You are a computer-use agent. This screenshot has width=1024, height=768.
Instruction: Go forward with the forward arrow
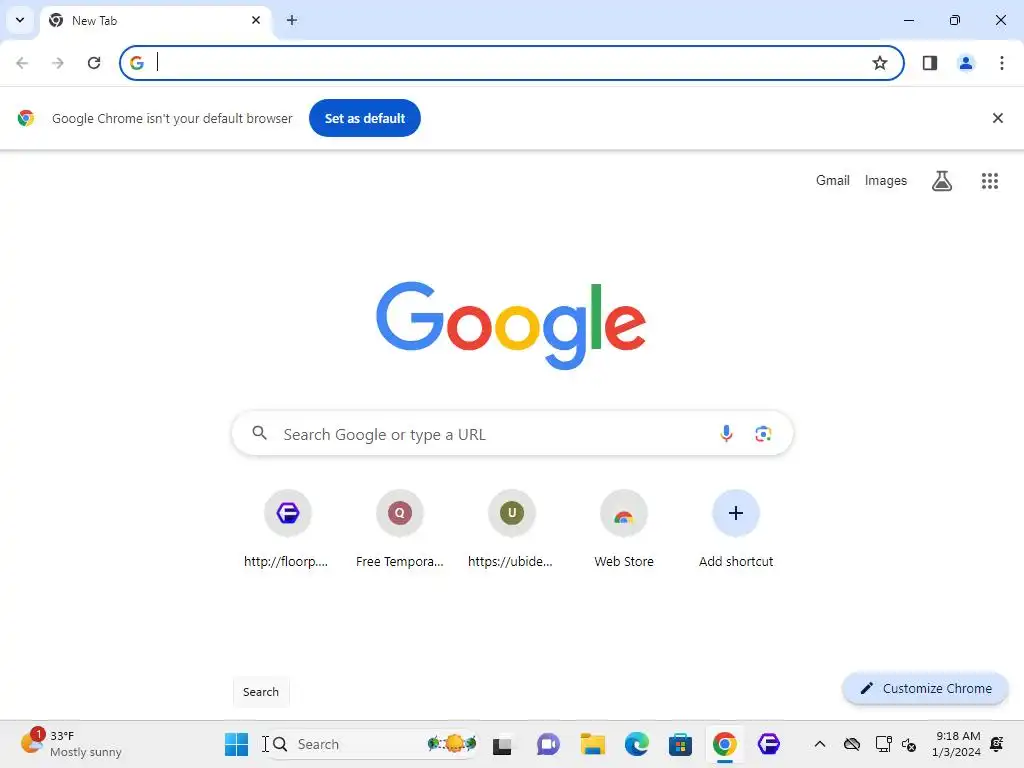[58, 63]
